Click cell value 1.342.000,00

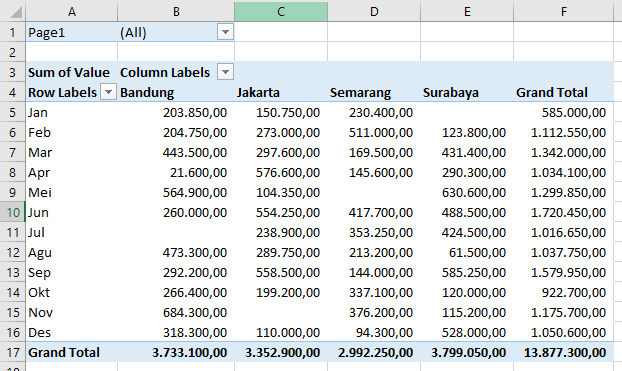click(568, 152)
